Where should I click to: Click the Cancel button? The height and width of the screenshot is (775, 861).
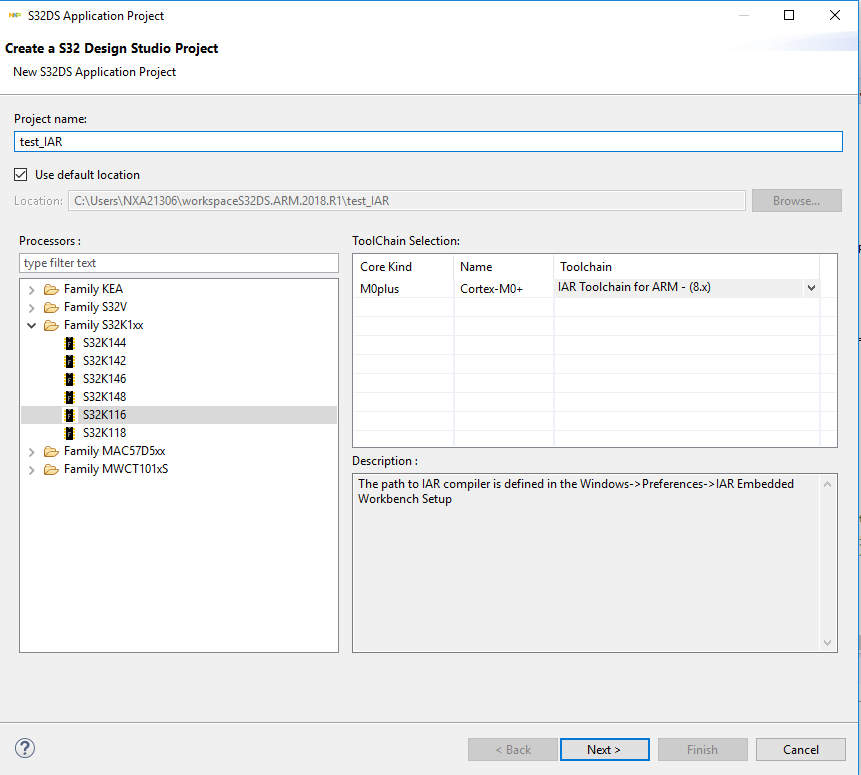801,750
